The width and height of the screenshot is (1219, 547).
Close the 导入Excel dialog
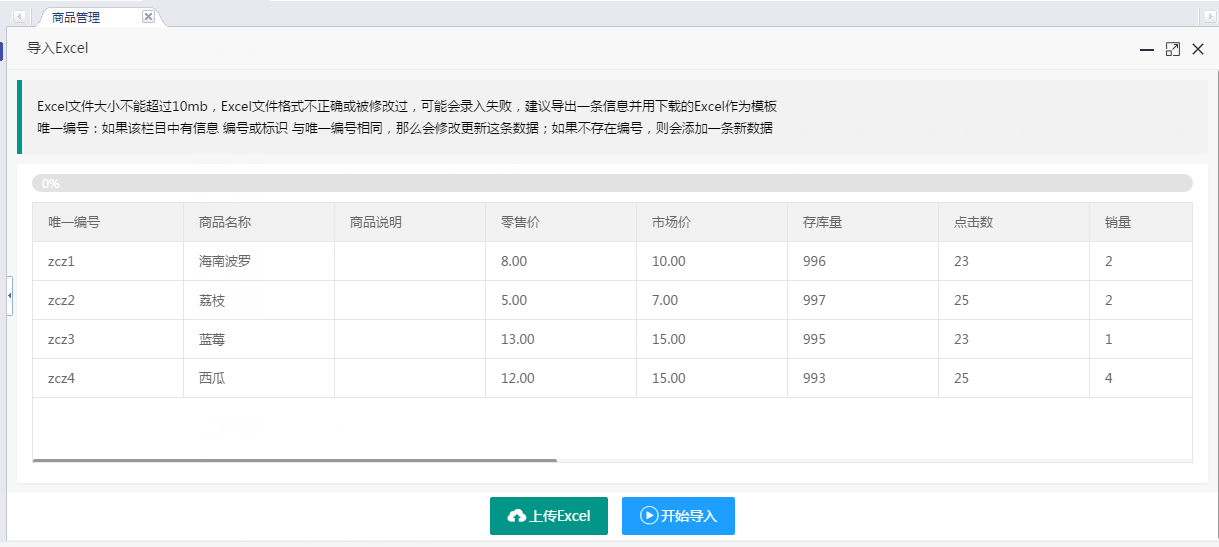(x=1198, y=49)
